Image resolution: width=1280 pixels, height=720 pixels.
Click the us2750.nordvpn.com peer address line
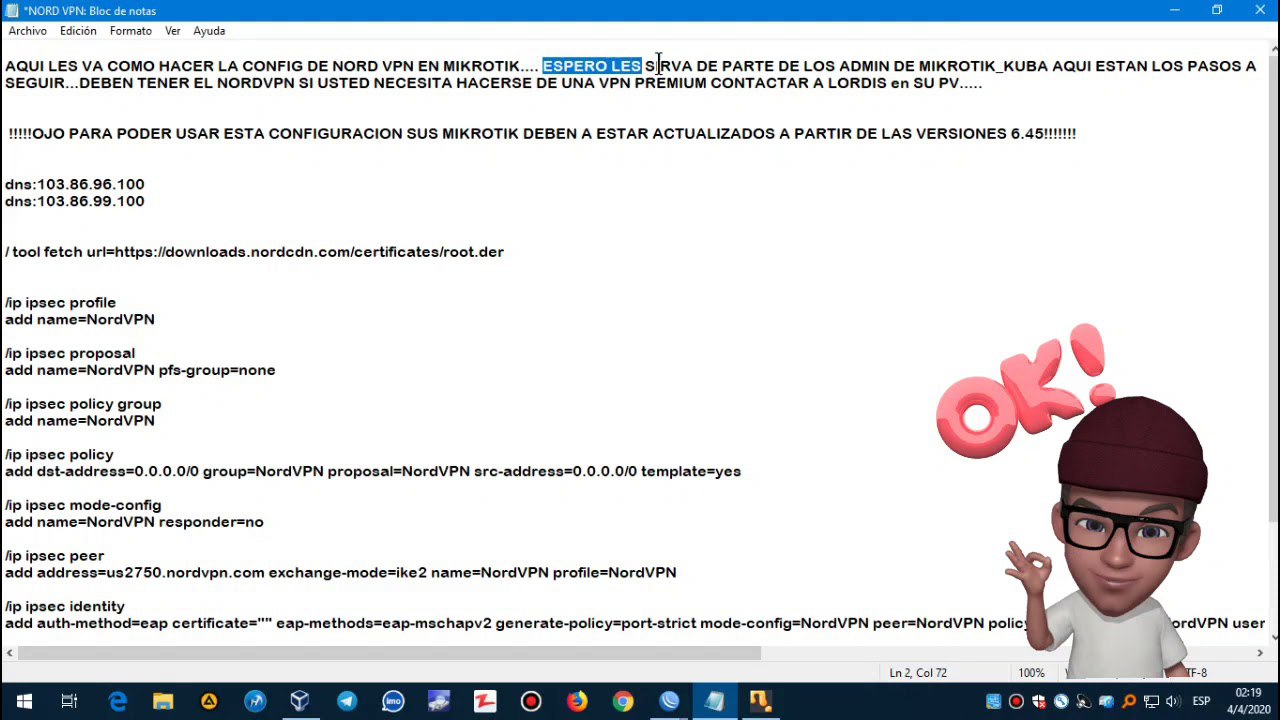click(341, 573)
